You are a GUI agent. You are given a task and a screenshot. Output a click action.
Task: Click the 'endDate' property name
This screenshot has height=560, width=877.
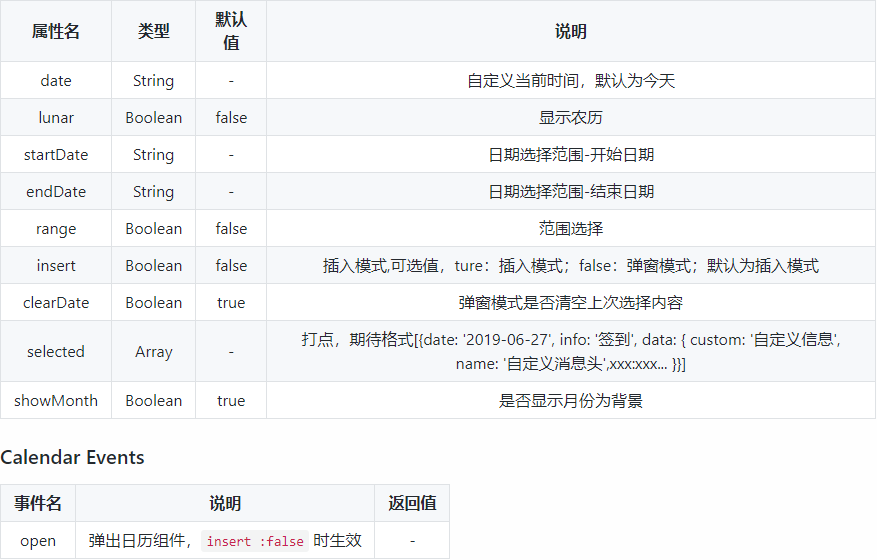pyautogui.click(x=56, y=191)
